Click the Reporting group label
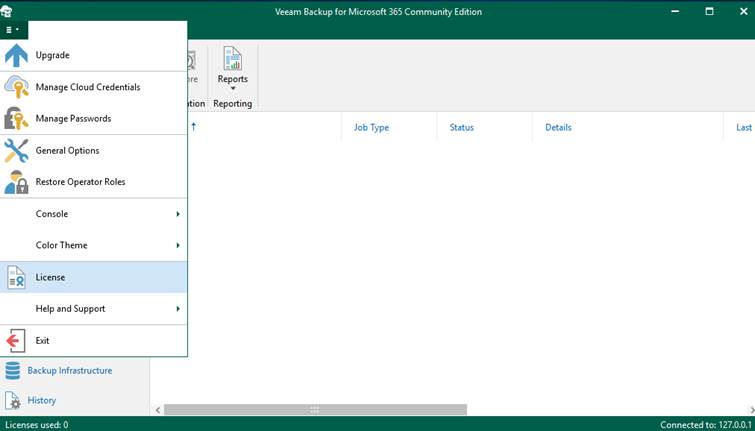 233,104
